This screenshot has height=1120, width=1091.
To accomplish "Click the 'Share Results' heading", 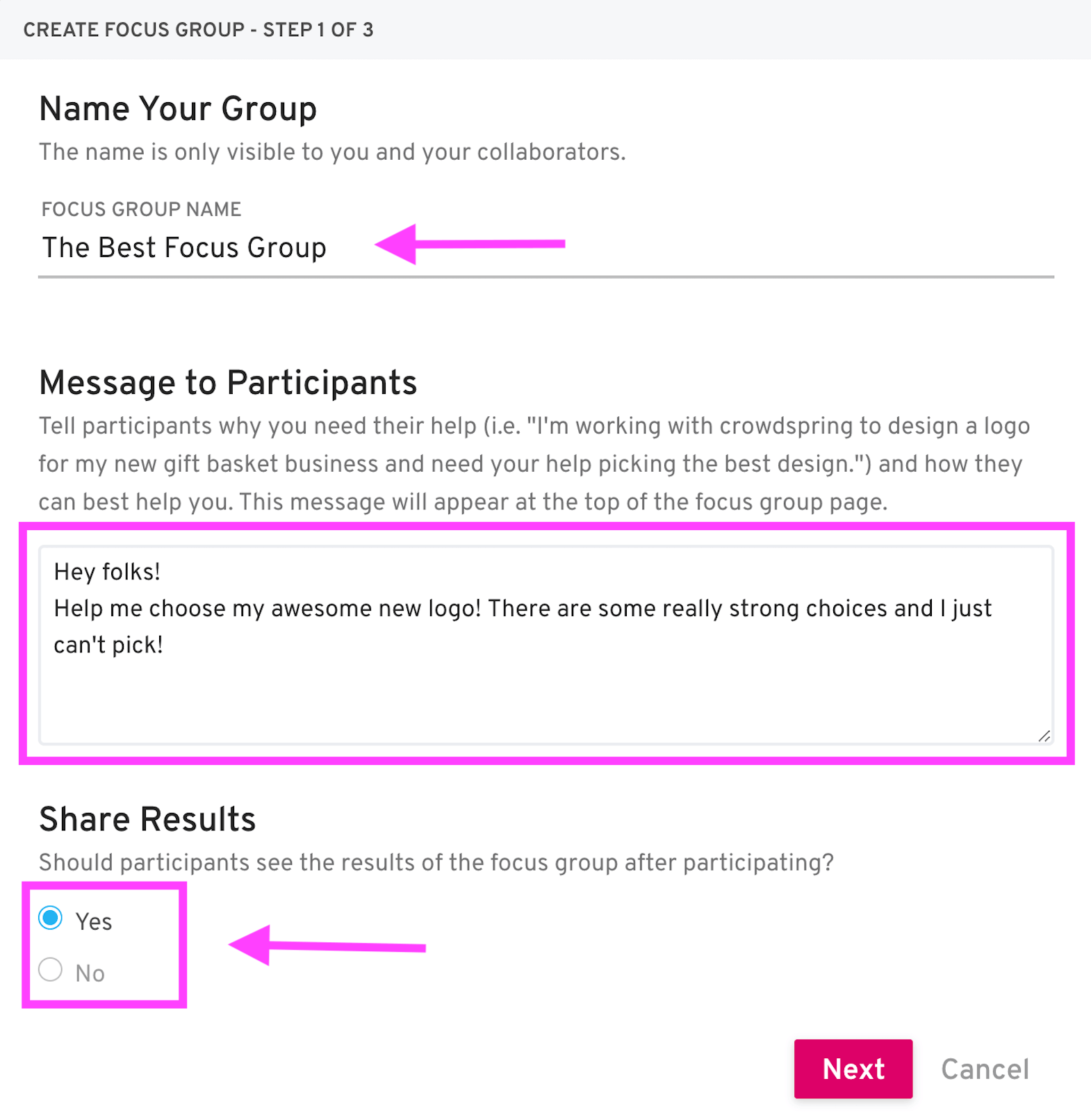I will click(147, 819).
